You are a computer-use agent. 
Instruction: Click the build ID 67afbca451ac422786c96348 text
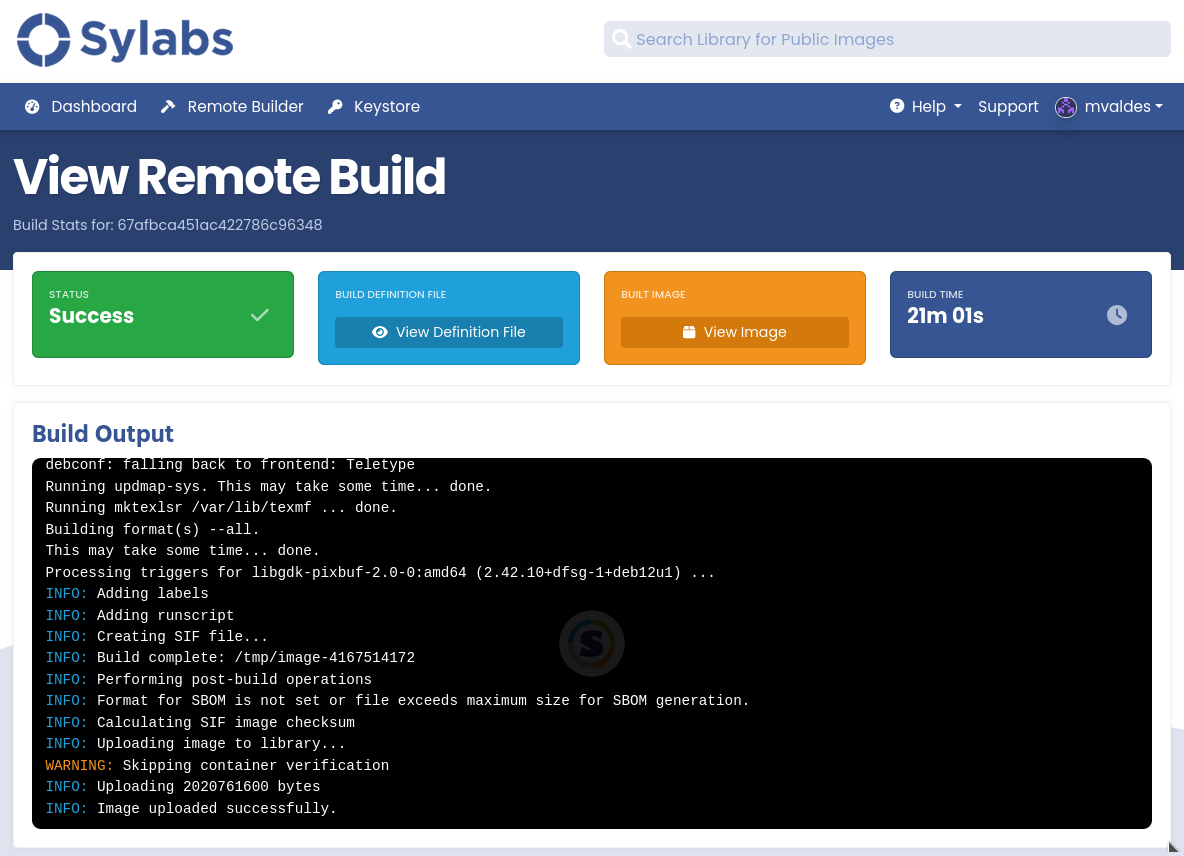pyautogui.click(x=220, y=225)
